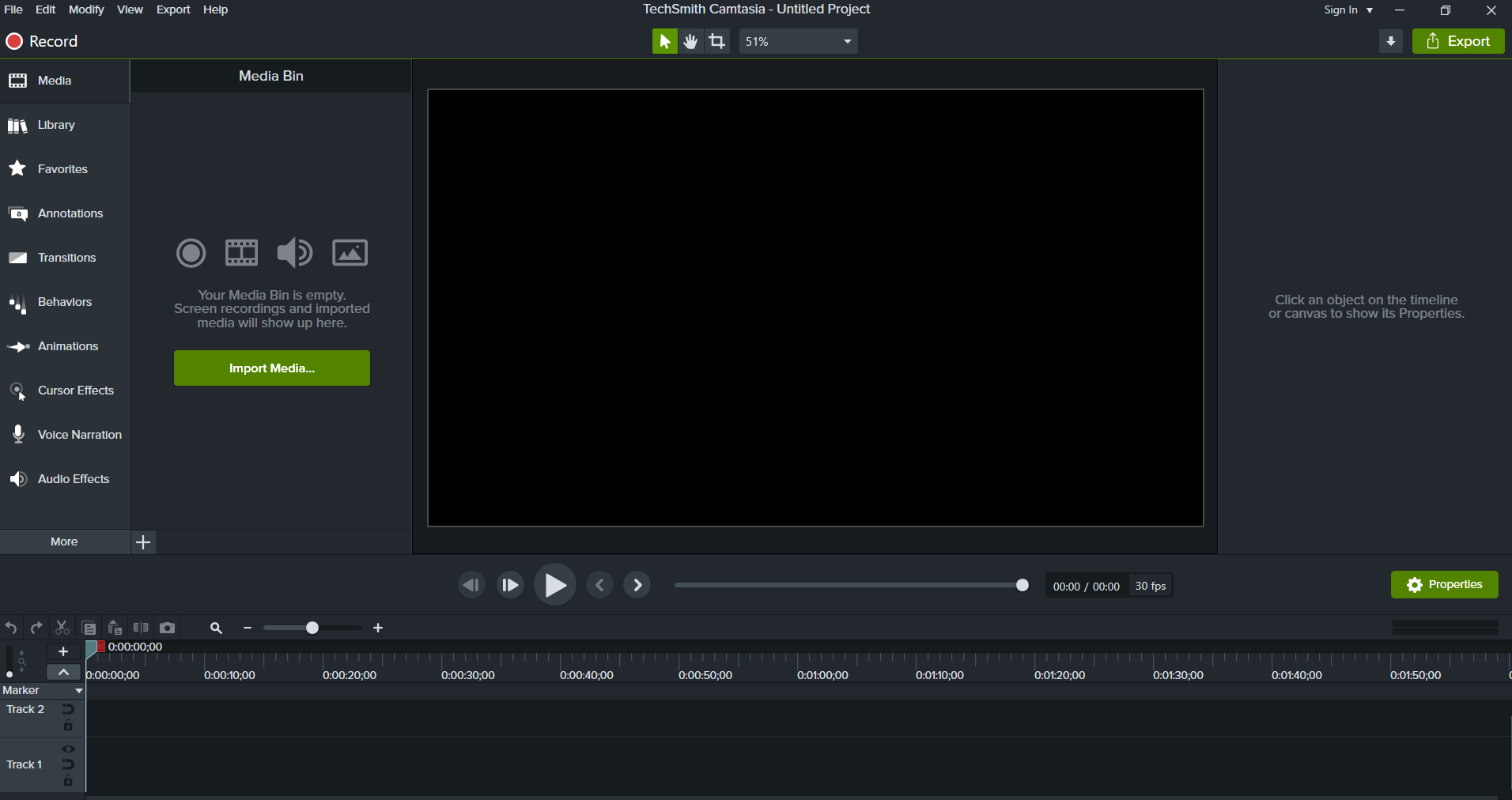Click the Undo arrow icon

[11, 628]
